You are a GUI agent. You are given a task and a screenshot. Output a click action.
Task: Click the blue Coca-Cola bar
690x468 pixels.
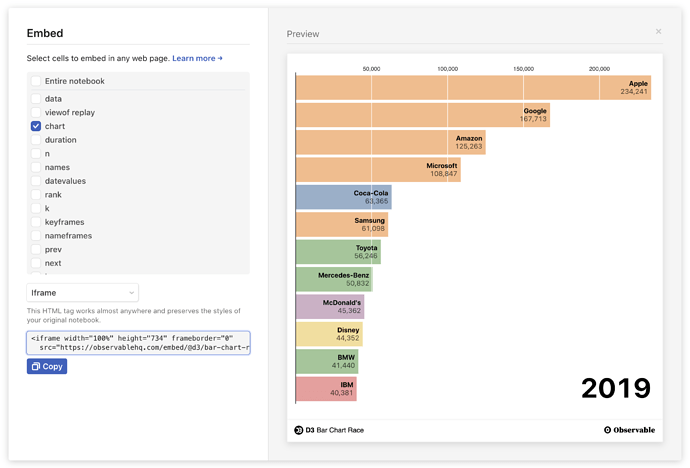(343, 196)
